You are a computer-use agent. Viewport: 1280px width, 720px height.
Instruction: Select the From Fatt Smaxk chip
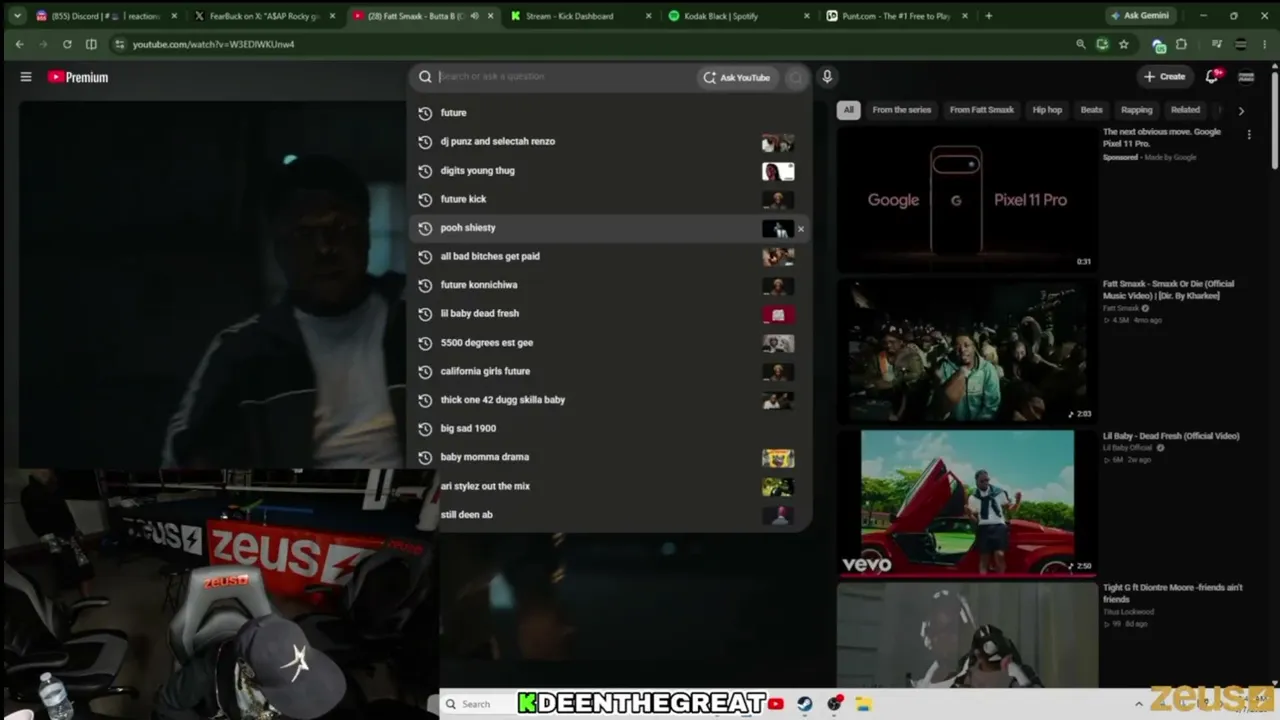point(981,110)
